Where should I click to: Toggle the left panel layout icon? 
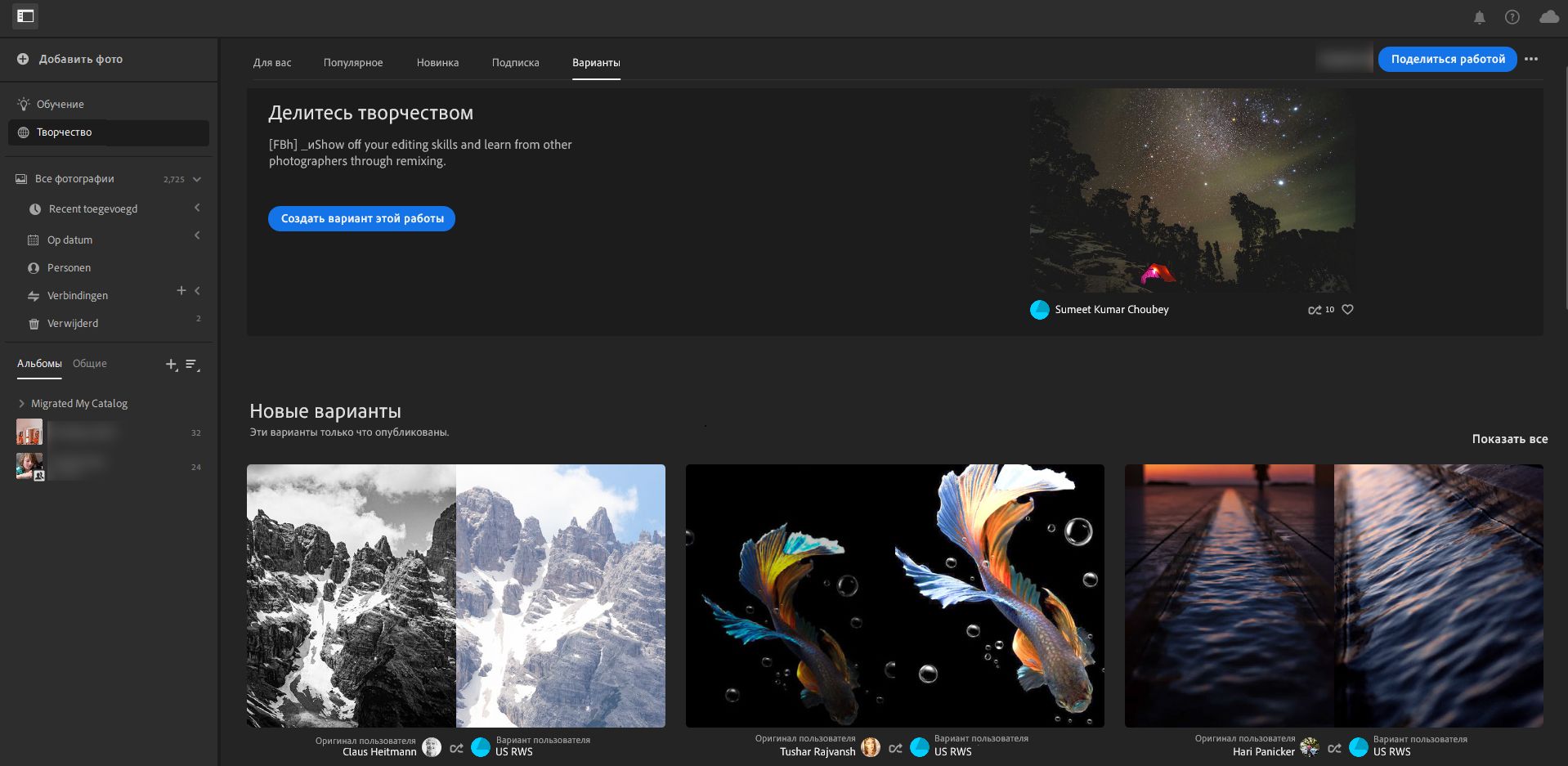click(x=25, y=16)
